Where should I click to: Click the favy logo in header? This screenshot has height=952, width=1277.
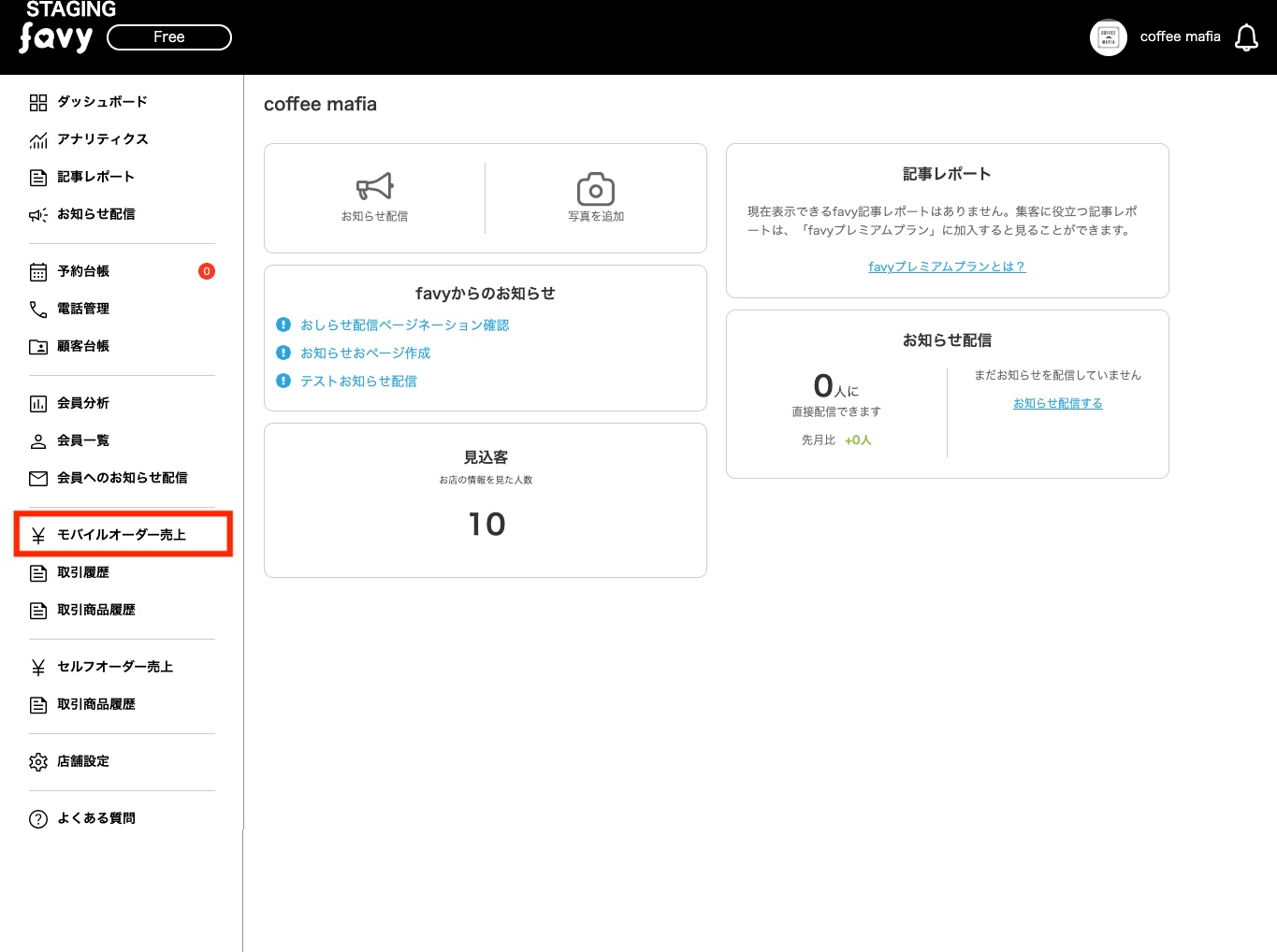coord(56,38)
